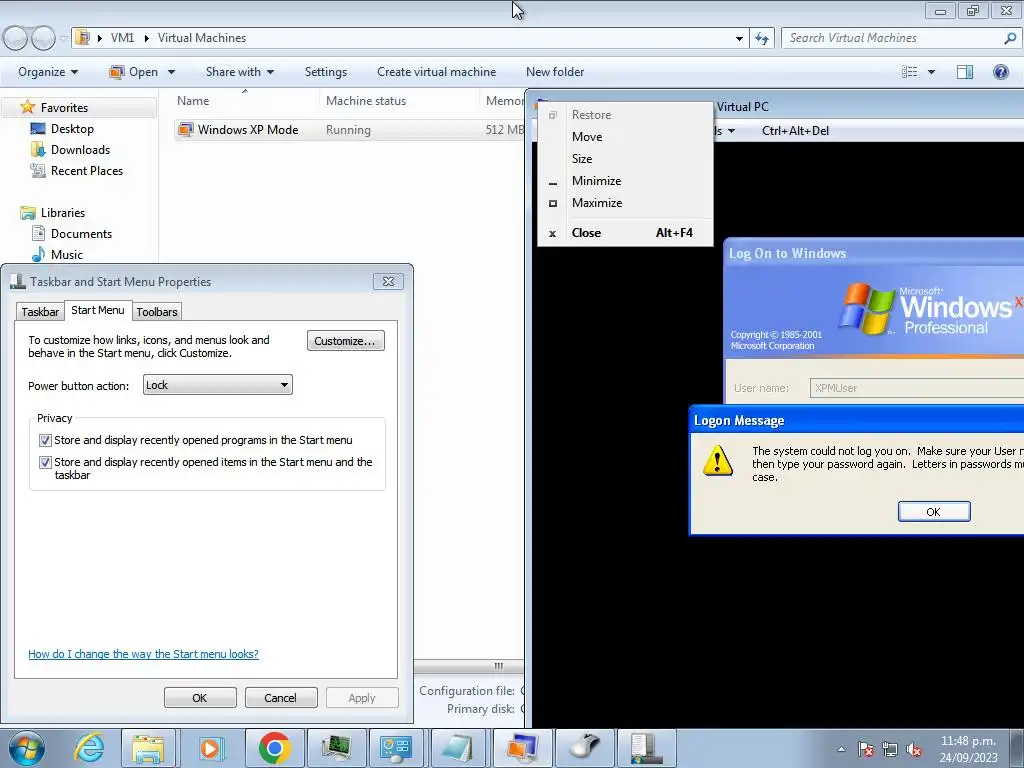
Task: Switch to the Toolbars tab
Action: tap(157, 312)
